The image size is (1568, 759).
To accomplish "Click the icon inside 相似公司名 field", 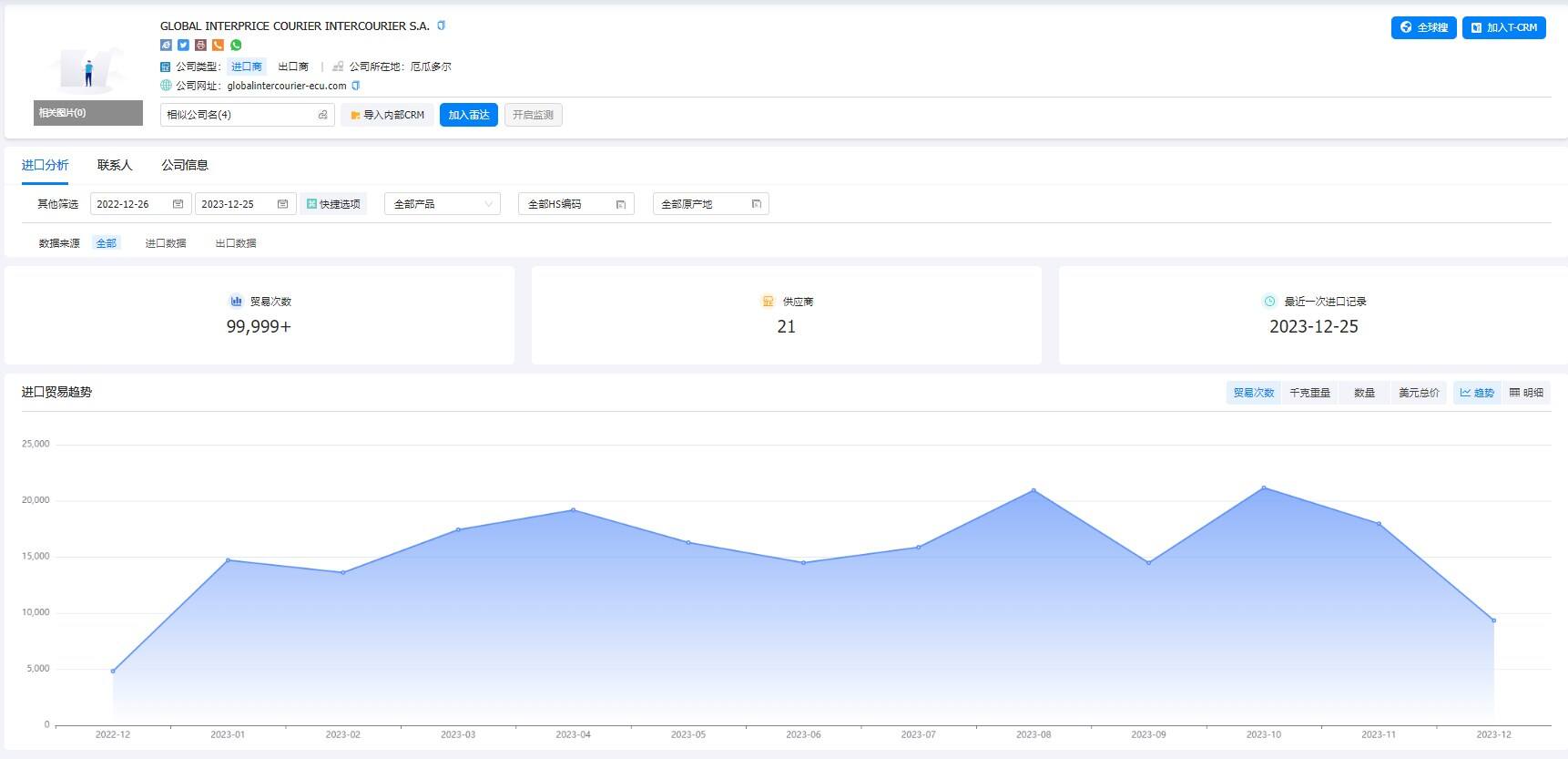I will point(322,115).
